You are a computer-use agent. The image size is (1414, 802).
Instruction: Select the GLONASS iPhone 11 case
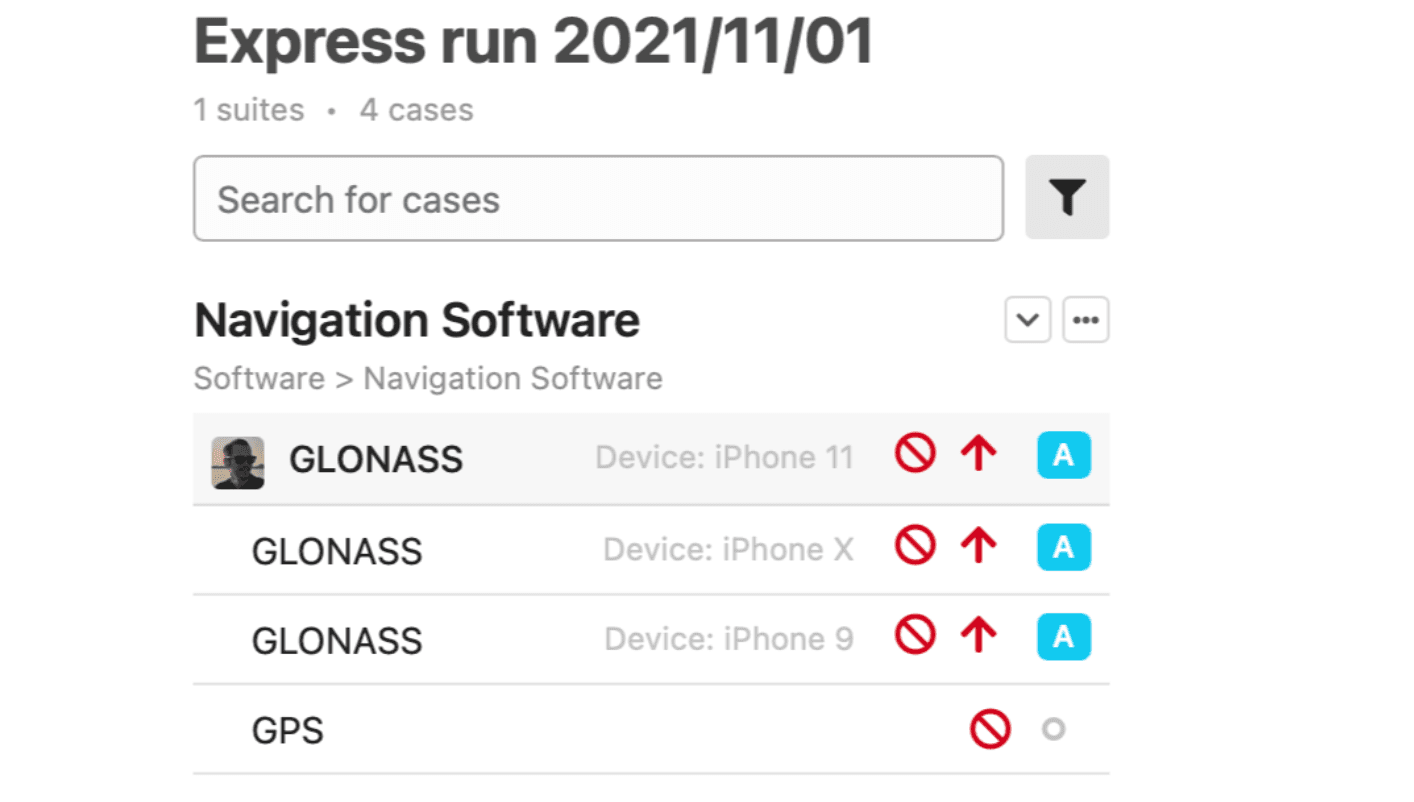(x=651, y=459)
